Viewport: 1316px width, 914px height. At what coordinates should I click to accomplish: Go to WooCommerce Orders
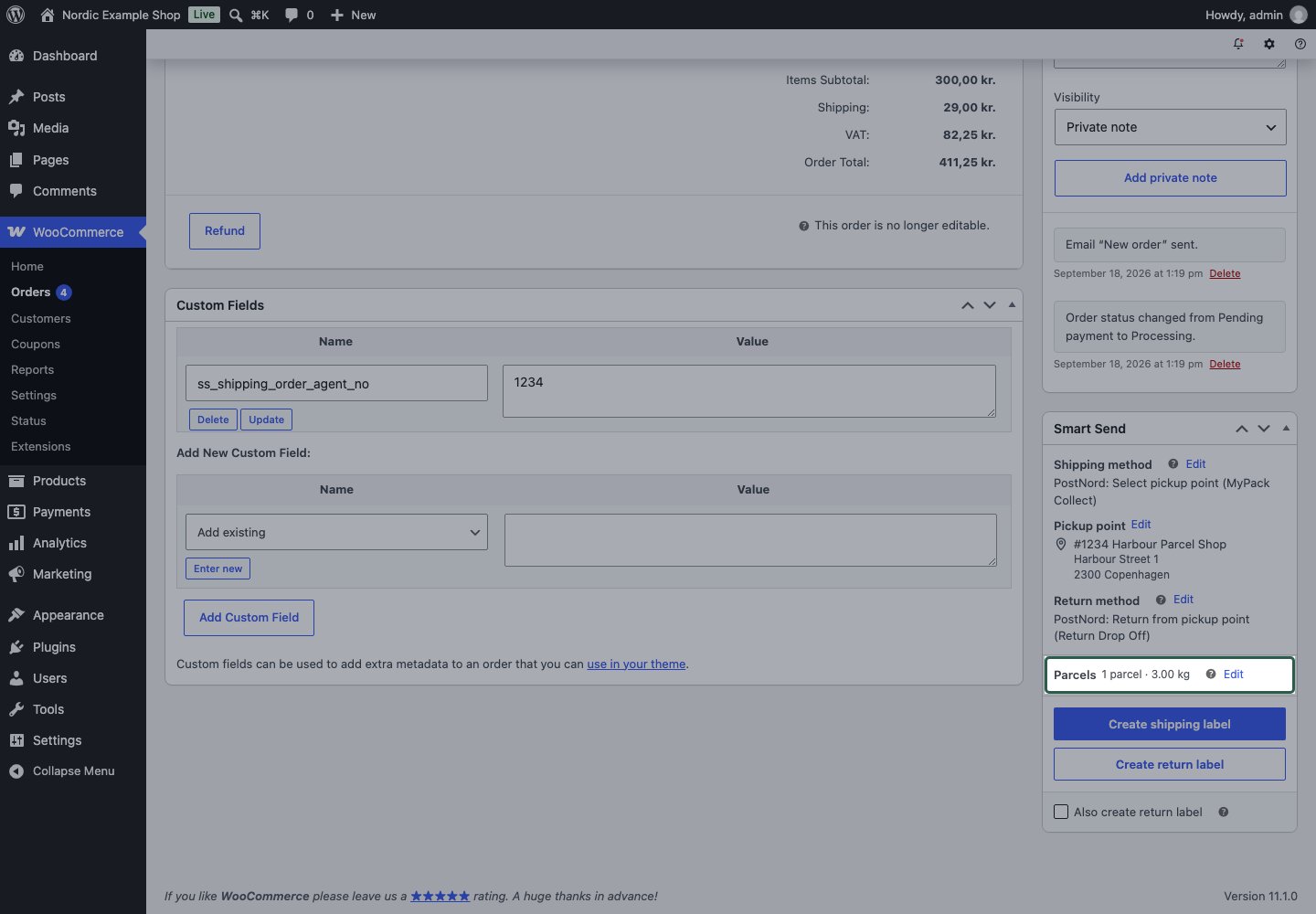pyautogui.click(x=30, y=292)
